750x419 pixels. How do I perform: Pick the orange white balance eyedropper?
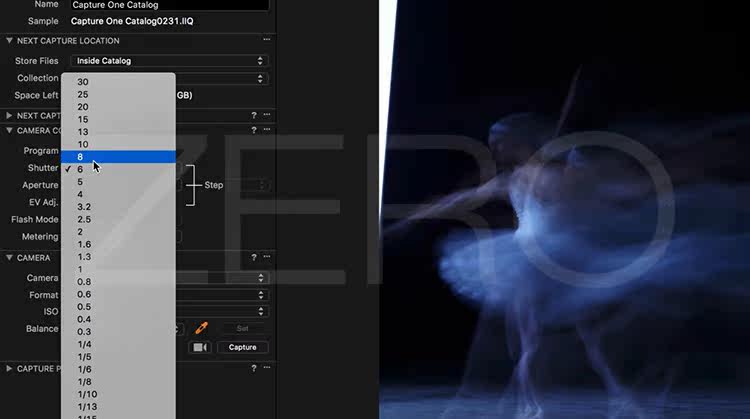201,328
